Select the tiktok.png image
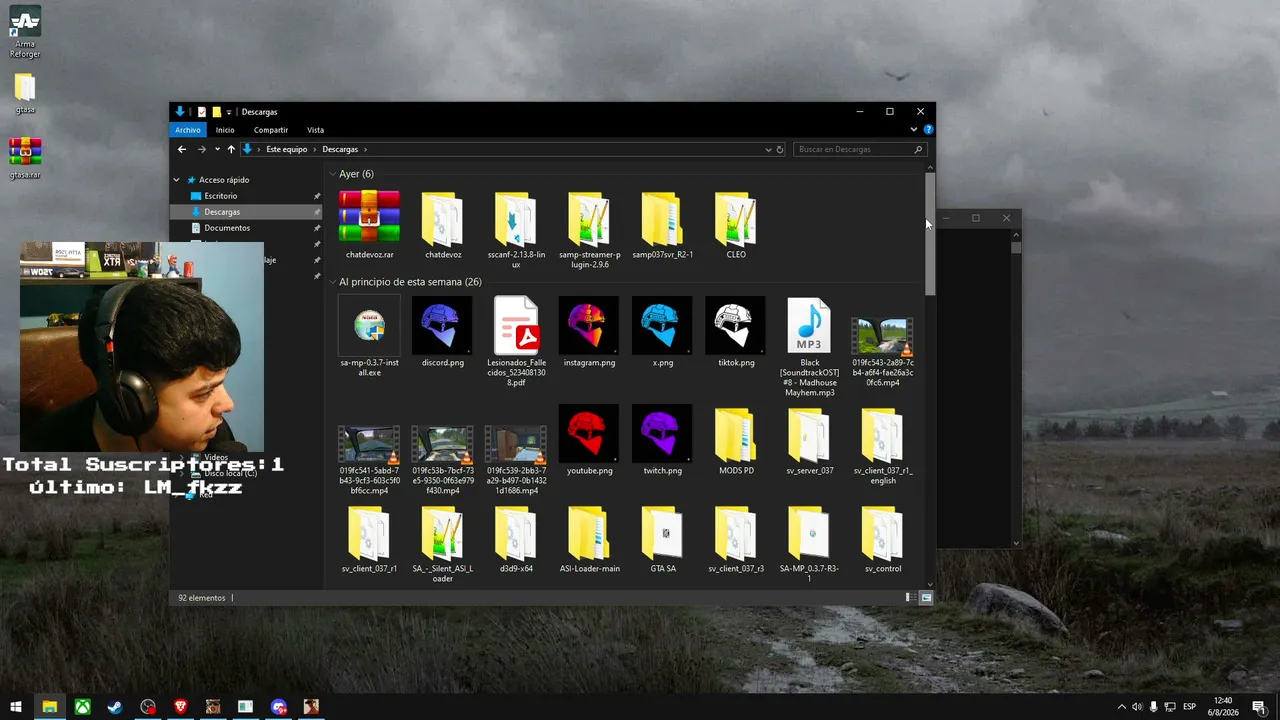 [736, 332]
